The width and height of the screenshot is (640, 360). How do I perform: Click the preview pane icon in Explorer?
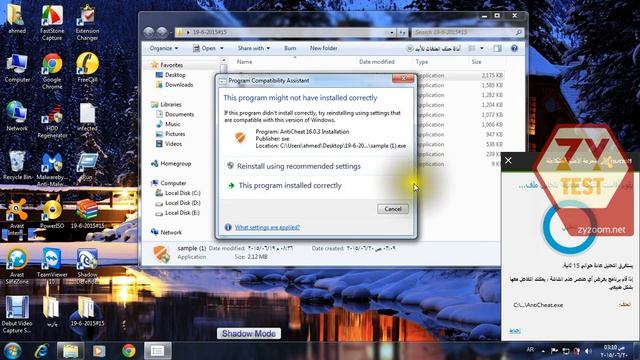497,49
